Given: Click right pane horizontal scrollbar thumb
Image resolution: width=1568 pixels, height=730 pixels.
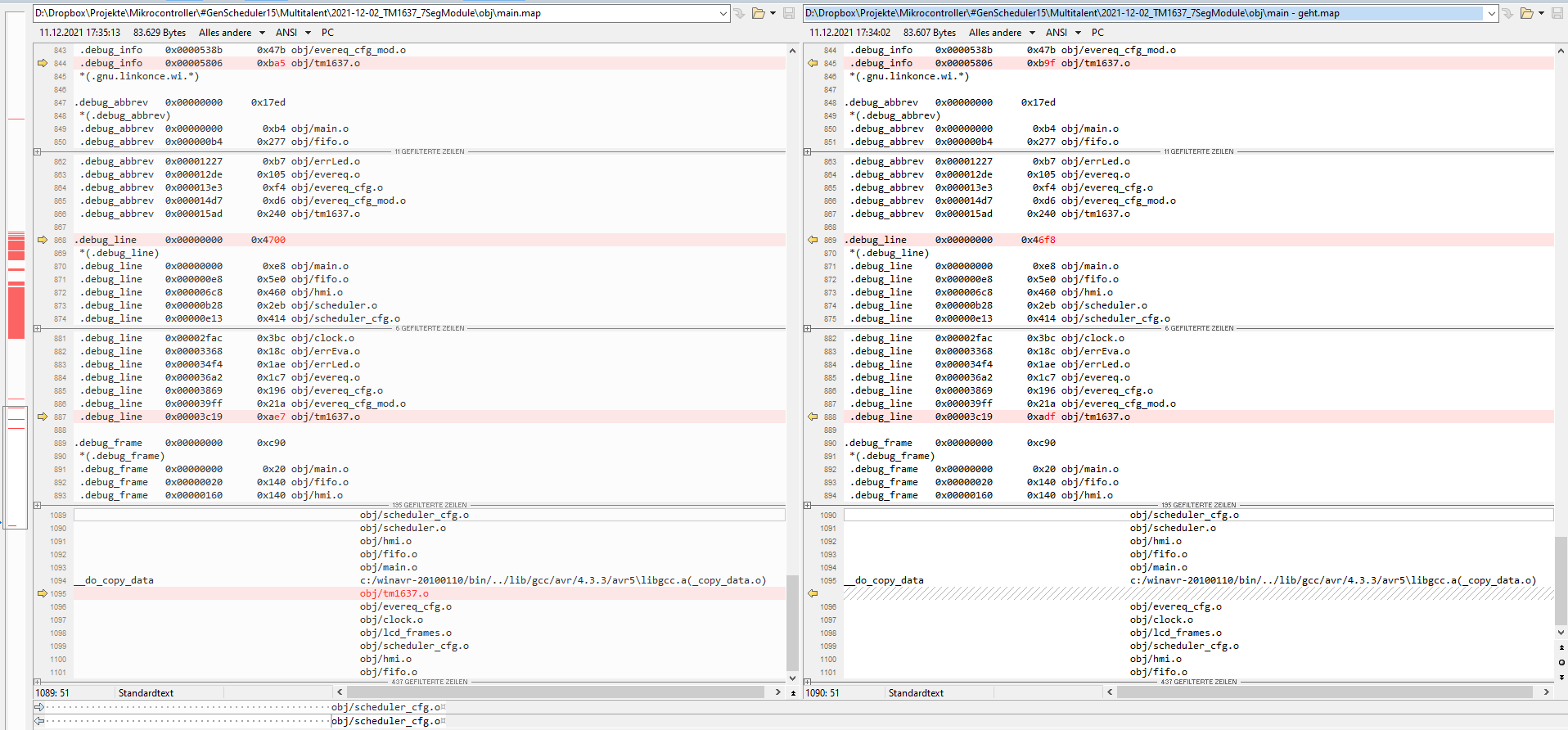Looking at the screenshot, I should (x=1324, y=692).
